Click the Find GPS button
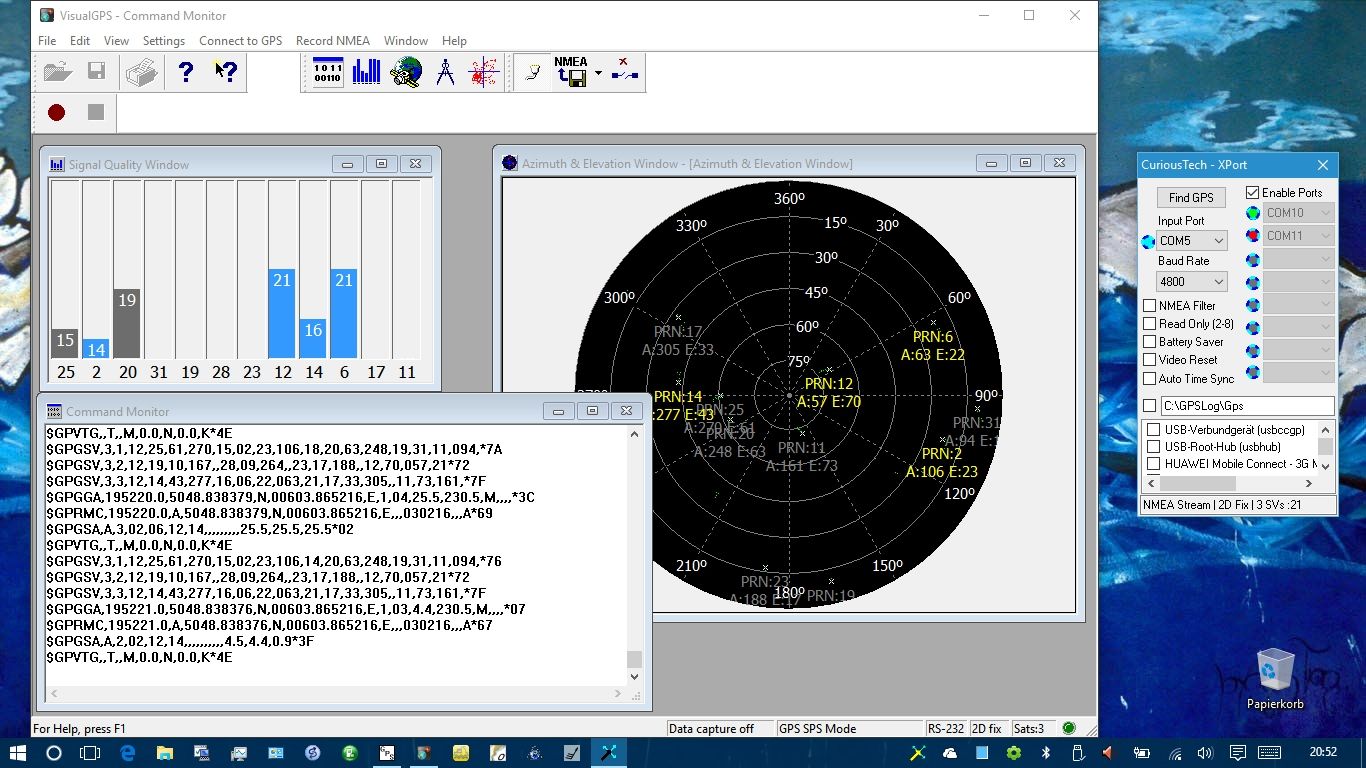The image size is (1366, 768). (1191, 198)
